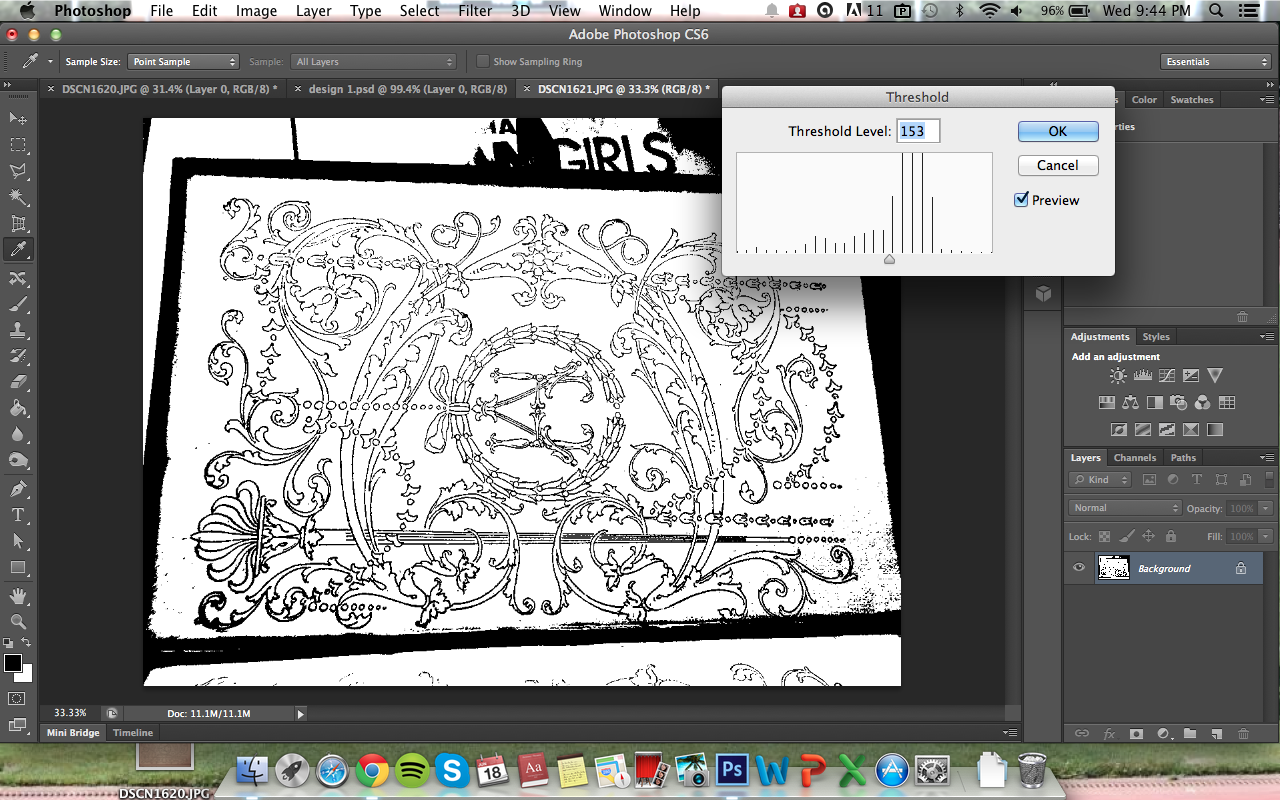Add a Vibrance adjustment
Viewport: 1280px width, 800px height.
(1215, 376)
